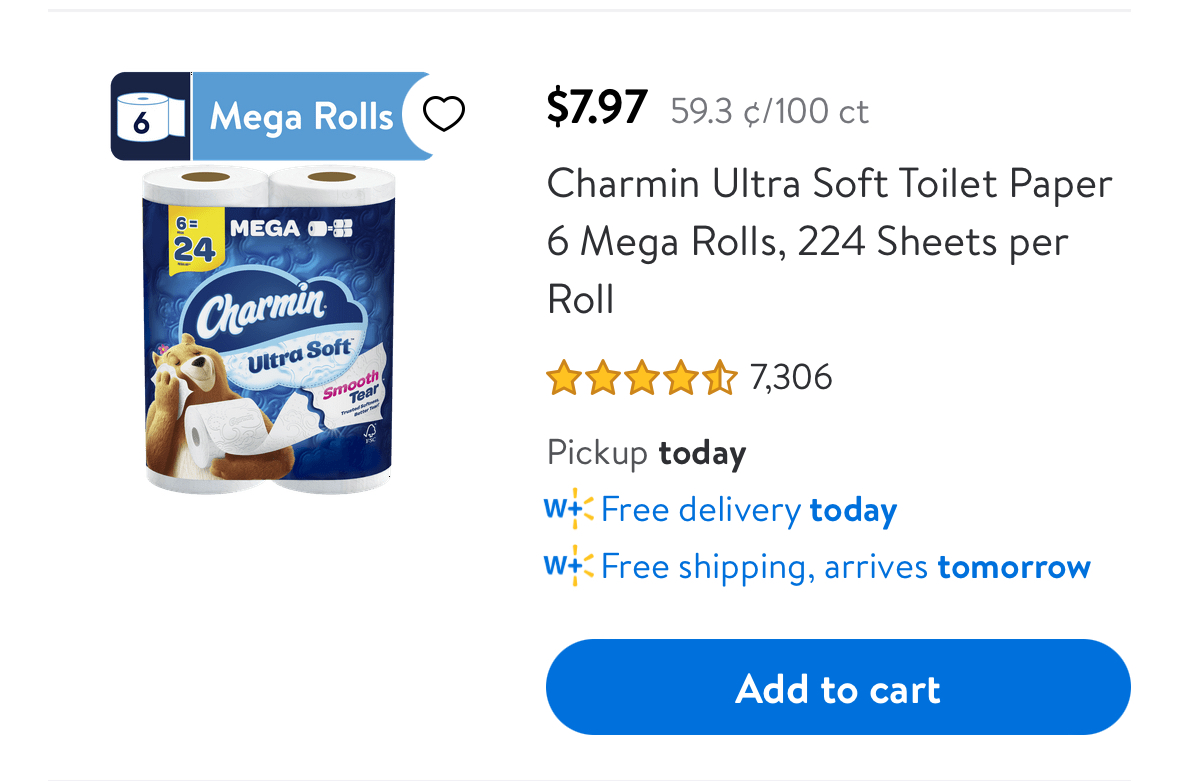Click the 59.3 ¢/100 ct unit price
1179x781 pixels.
pyautogui.click(x=769, y=111)
